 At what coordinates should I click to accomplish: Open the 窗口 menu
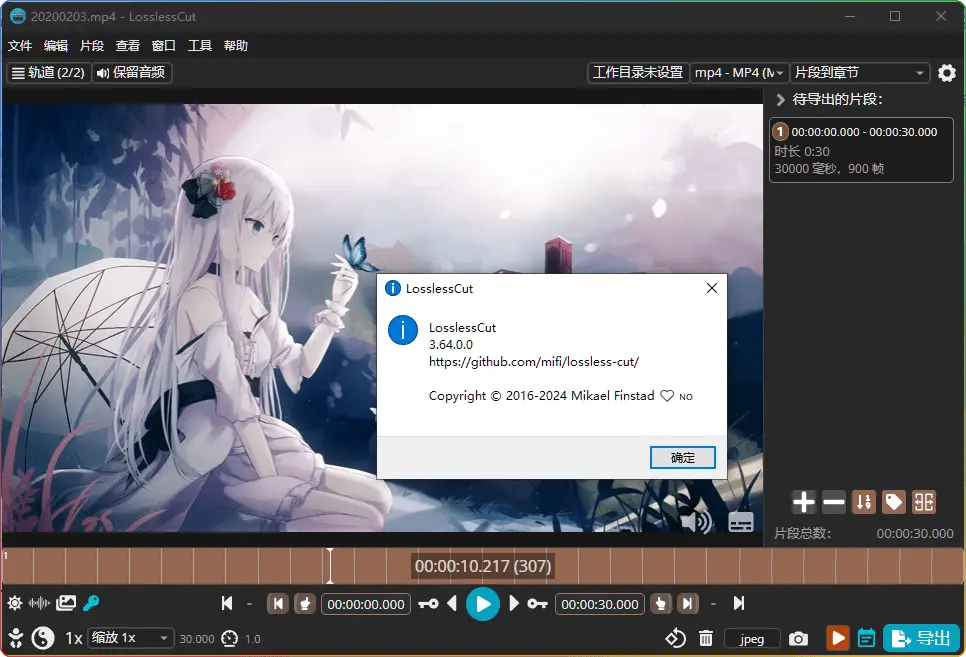[164, 46]
